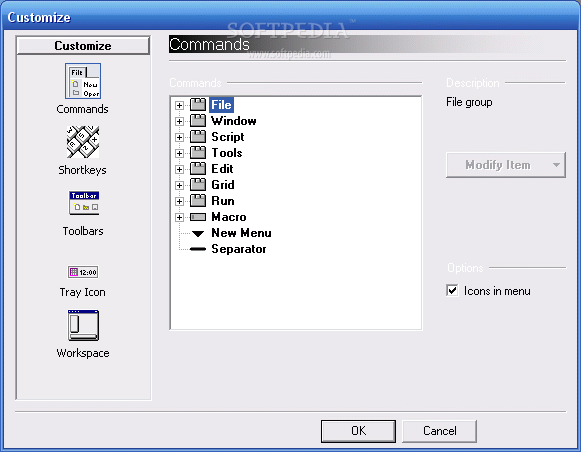Expand the File tree node
This screenshot has height=452, width=581.
coord(179,105)
